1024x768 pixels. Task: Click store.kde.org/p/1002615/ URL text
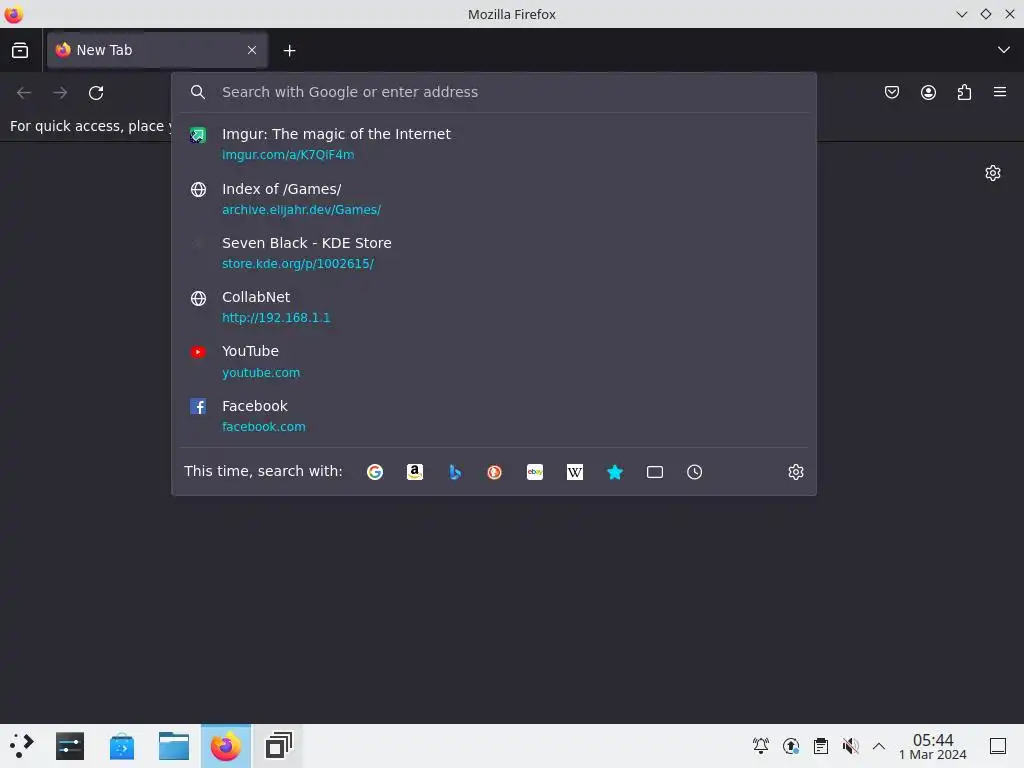[298, 264]
